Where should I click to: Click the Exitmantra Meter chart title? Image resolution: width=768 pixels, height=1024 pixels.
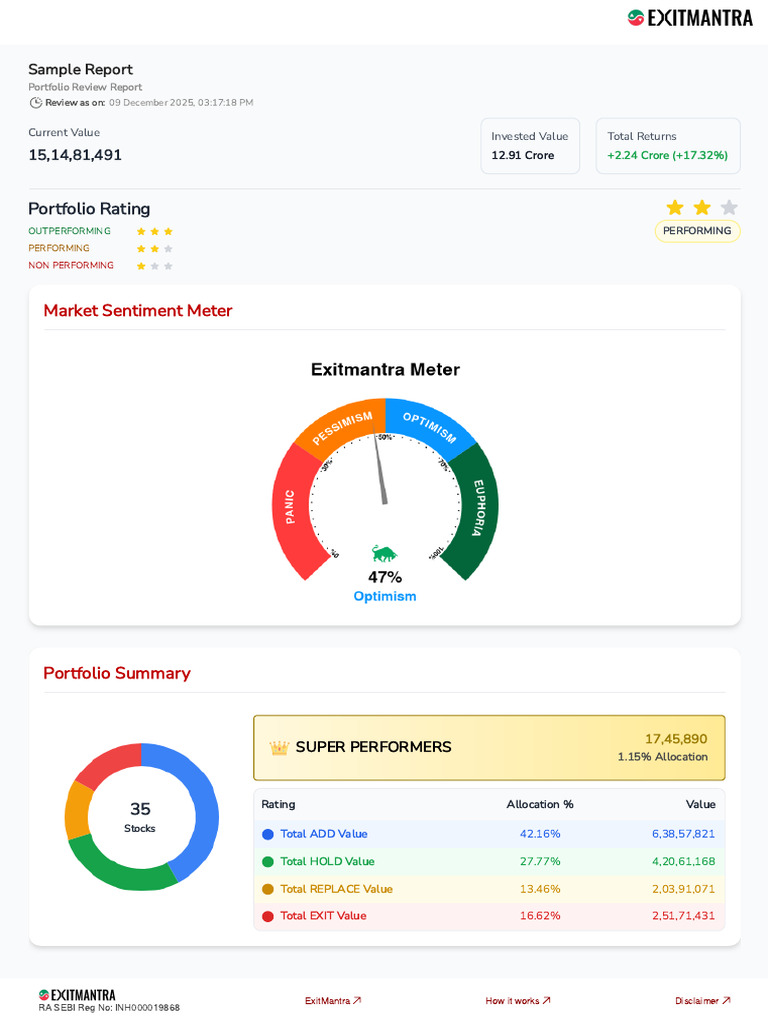click(x=385, y=370)
